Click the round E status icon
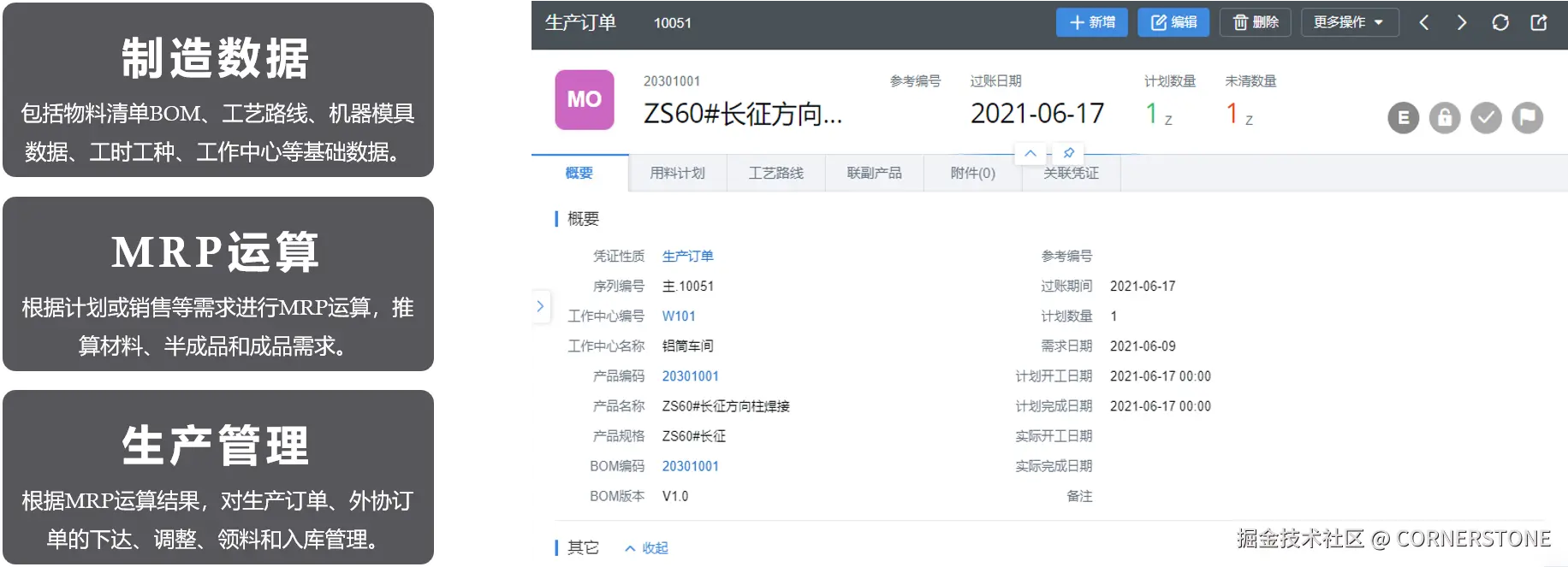This screenshot has width=1568, height=567. tap(1404, 118)
